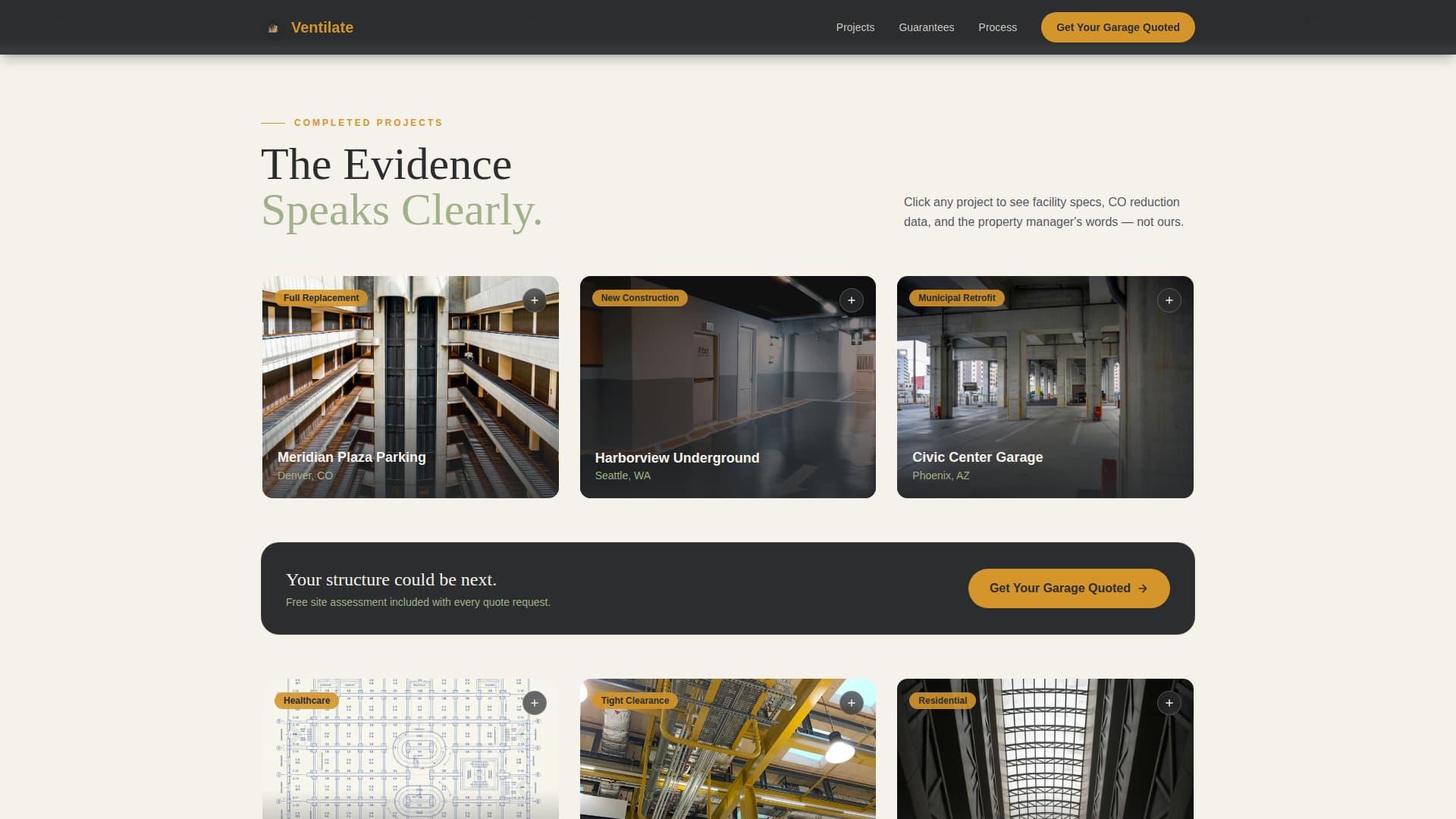Viewport: 1456px width, 819px height.
Task: Click the Full Replacement tag
Action: [322, 298]
